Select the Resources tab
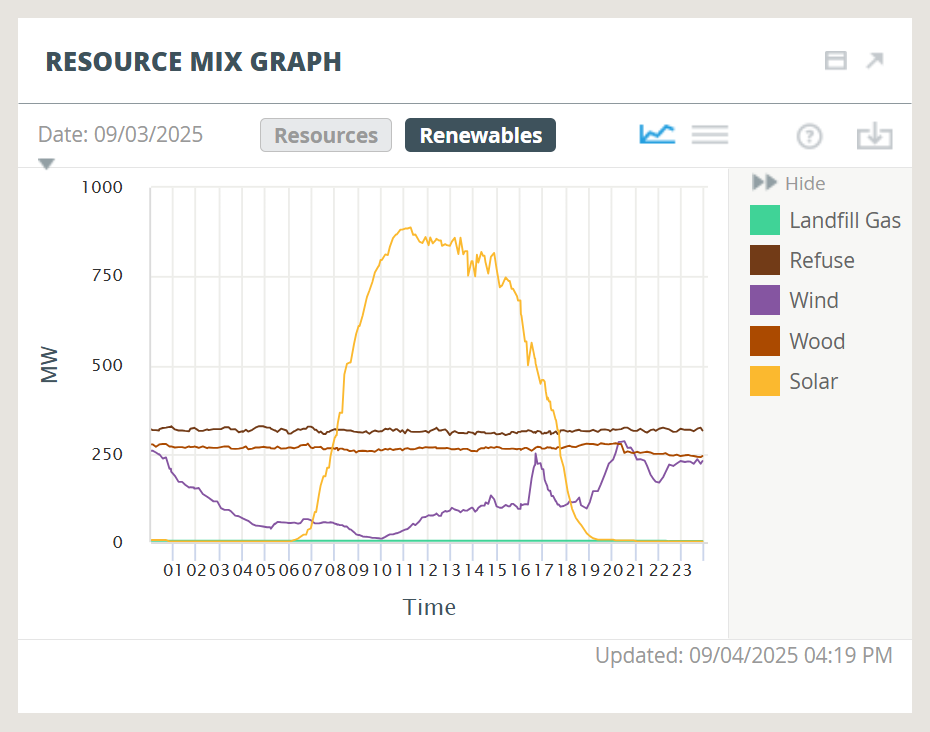Viewport: 930px width, 732px height. point(326,135)
